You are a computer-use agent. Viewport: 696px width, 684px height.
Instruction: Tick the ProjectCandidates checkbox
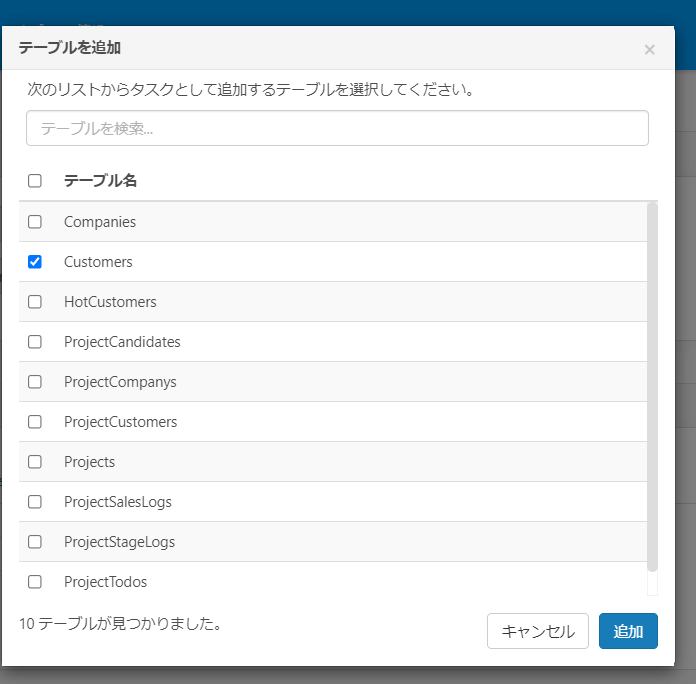35,342
